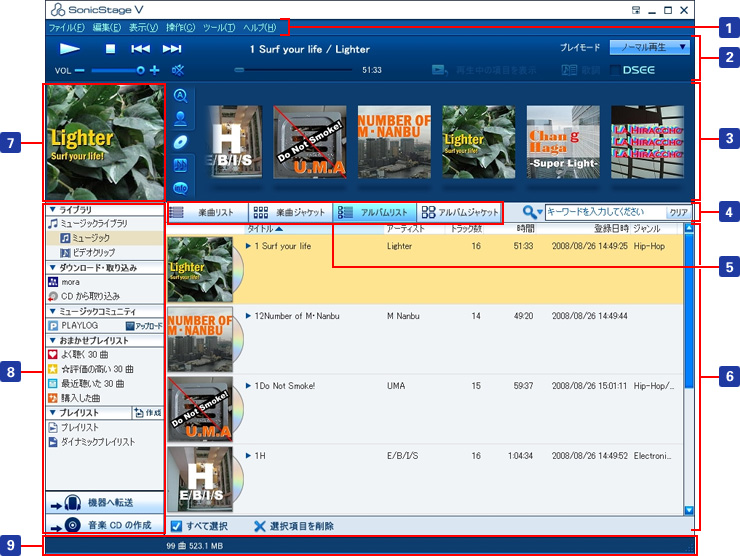Switch to アルバムジャケット view
Image resolution: width=740 pixels, height=556 pixels.
(x=460, y=212)
